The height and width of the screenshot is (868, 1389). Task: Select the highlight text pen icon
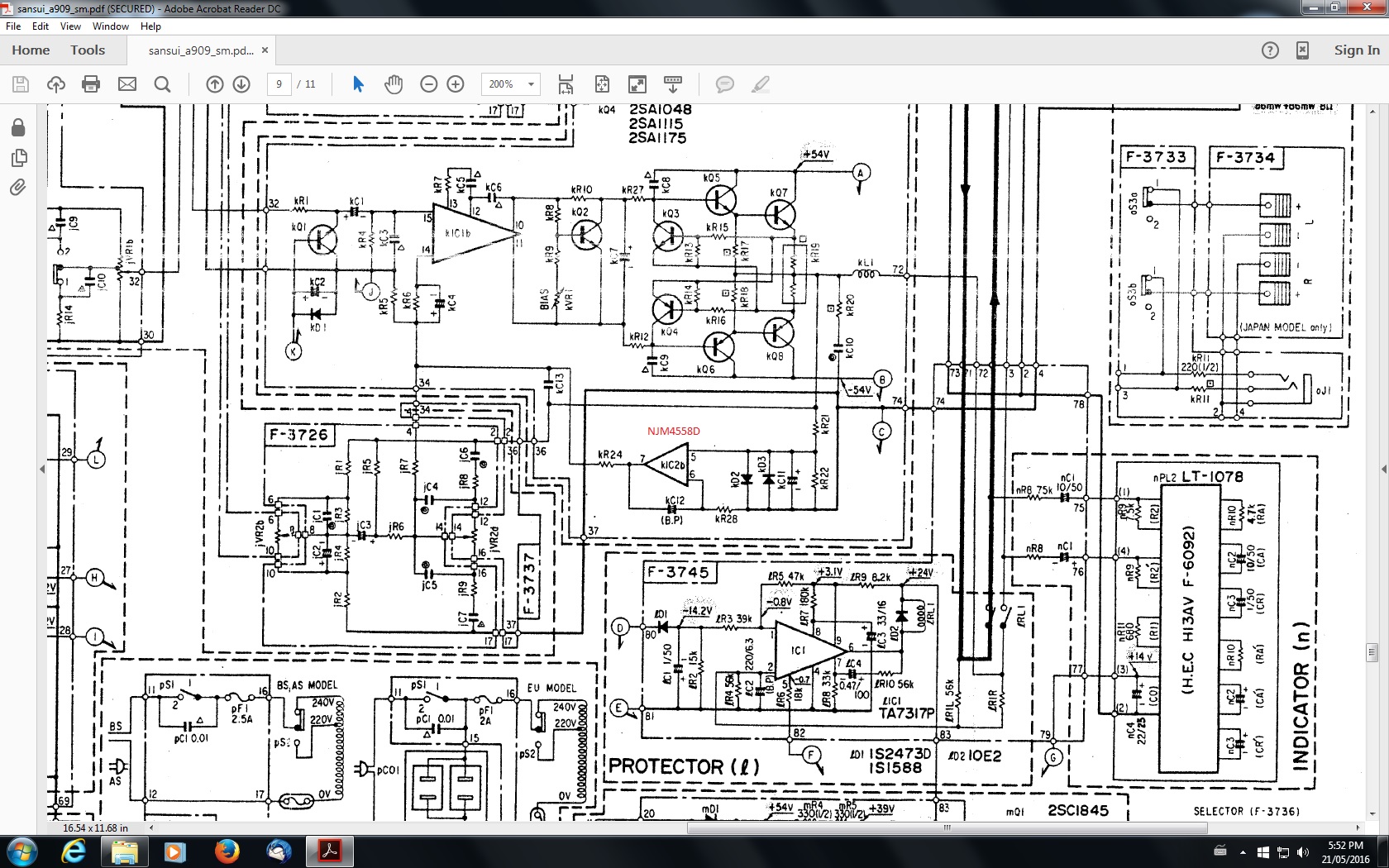[x=761, y=84]
